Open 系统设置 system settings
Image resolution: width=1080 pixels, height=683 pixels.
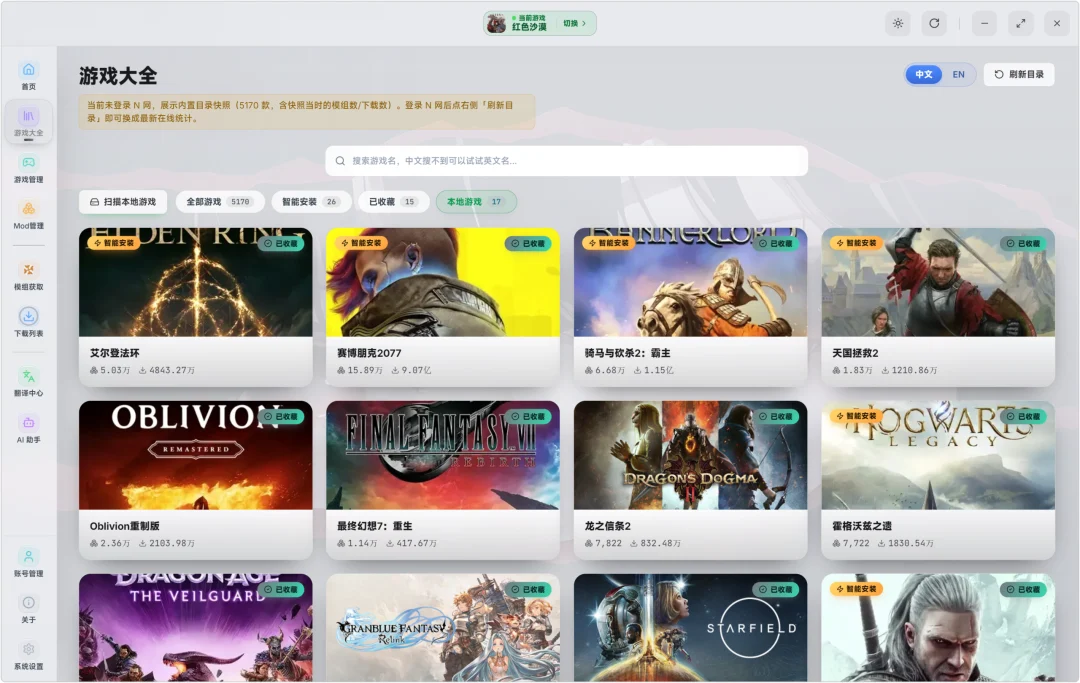point(28,655)
